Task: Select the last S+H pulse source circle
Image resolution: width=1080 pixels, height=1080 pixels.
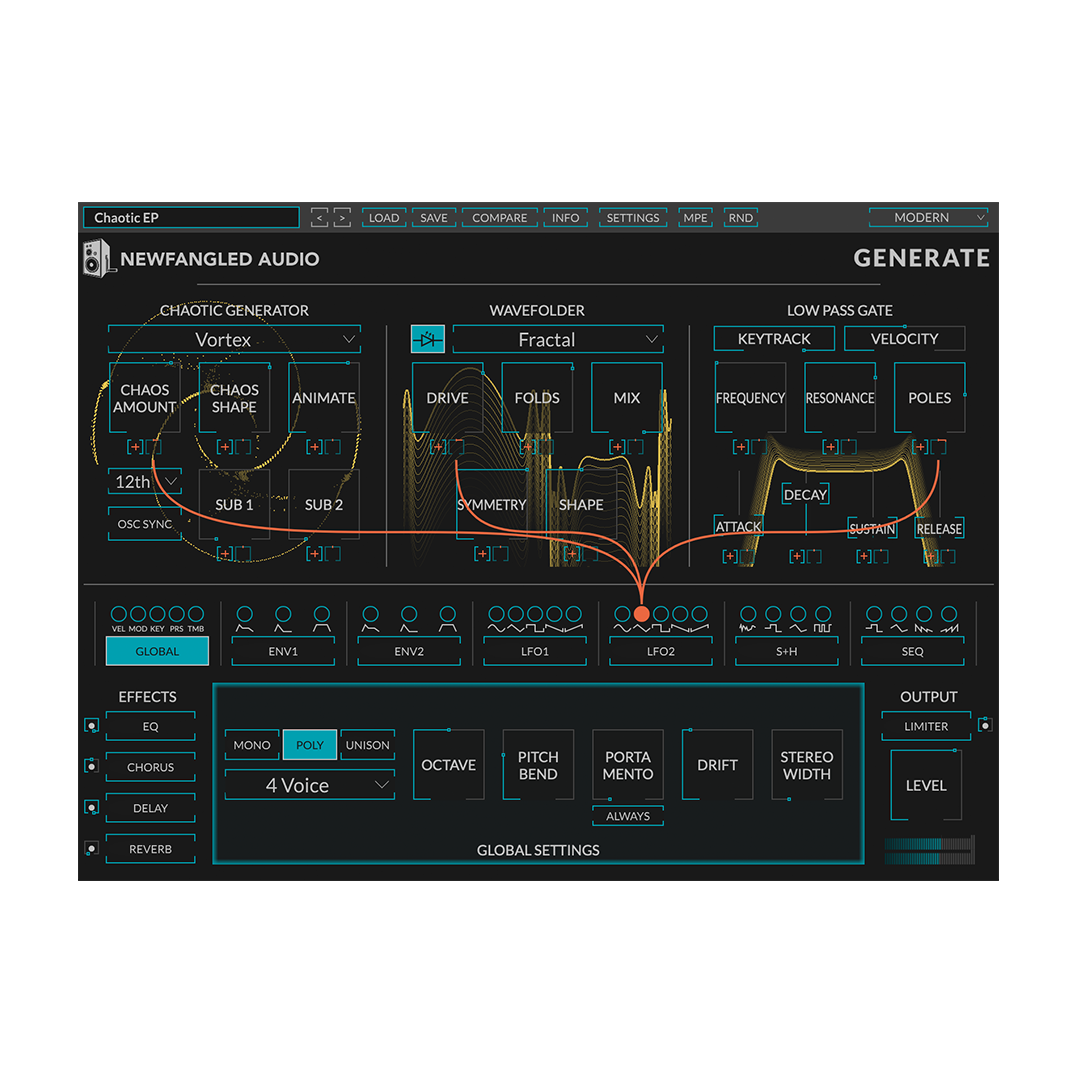Action: coord(823,614)
